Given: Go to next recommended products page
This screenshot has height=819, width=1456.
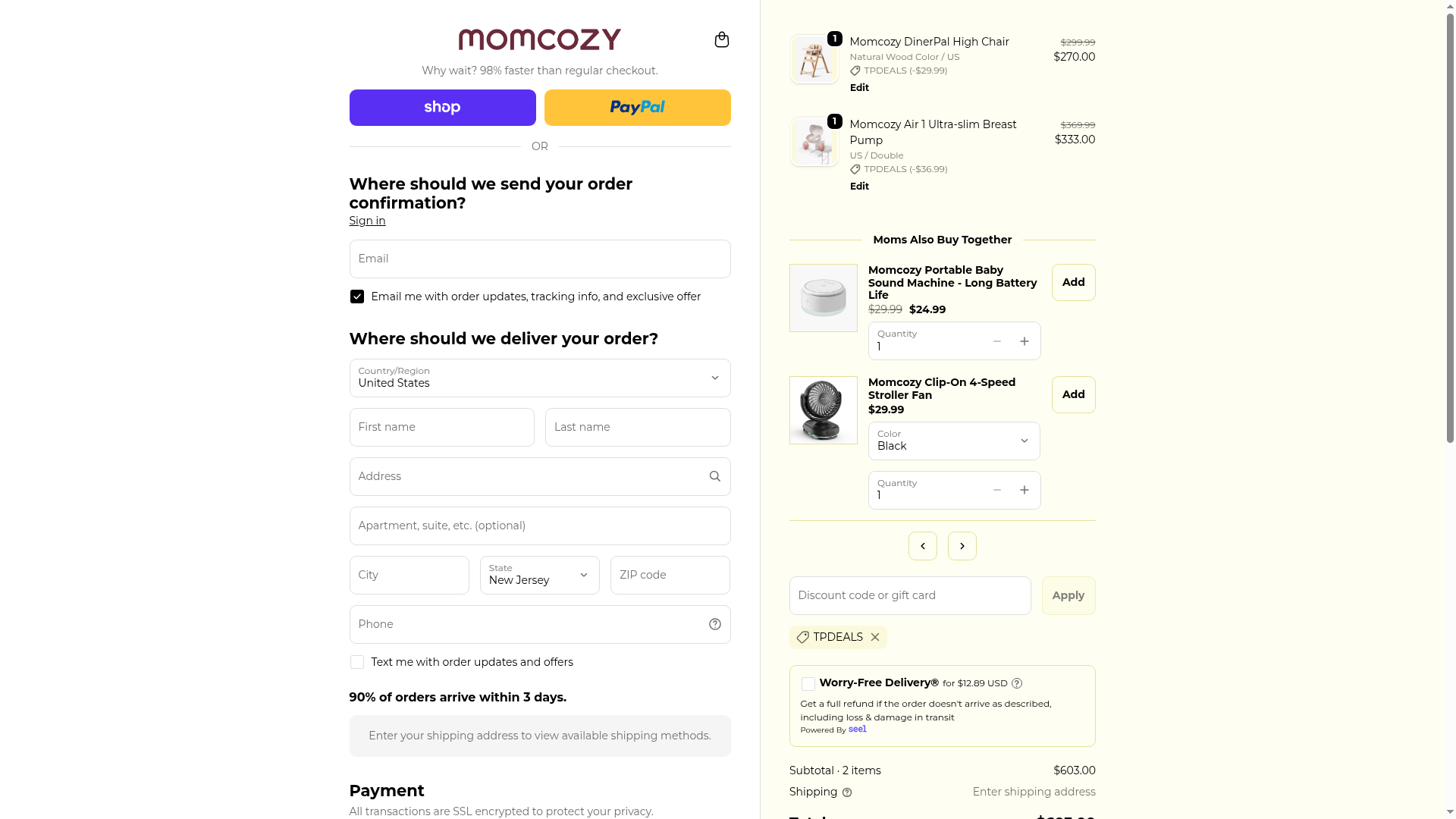Looking at the screenshot, I should [x=962, y=546].
